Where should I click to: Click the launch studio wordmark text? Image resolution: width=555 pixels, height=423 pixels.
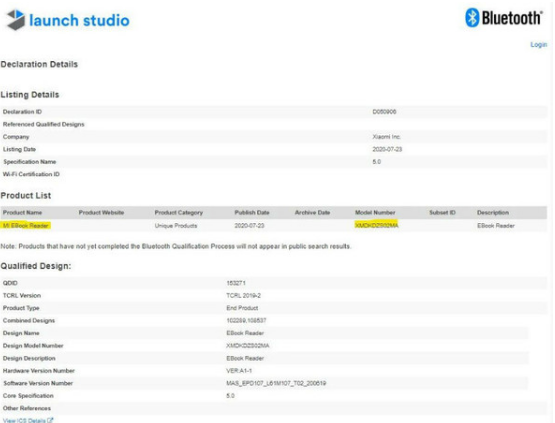[79, 20]
